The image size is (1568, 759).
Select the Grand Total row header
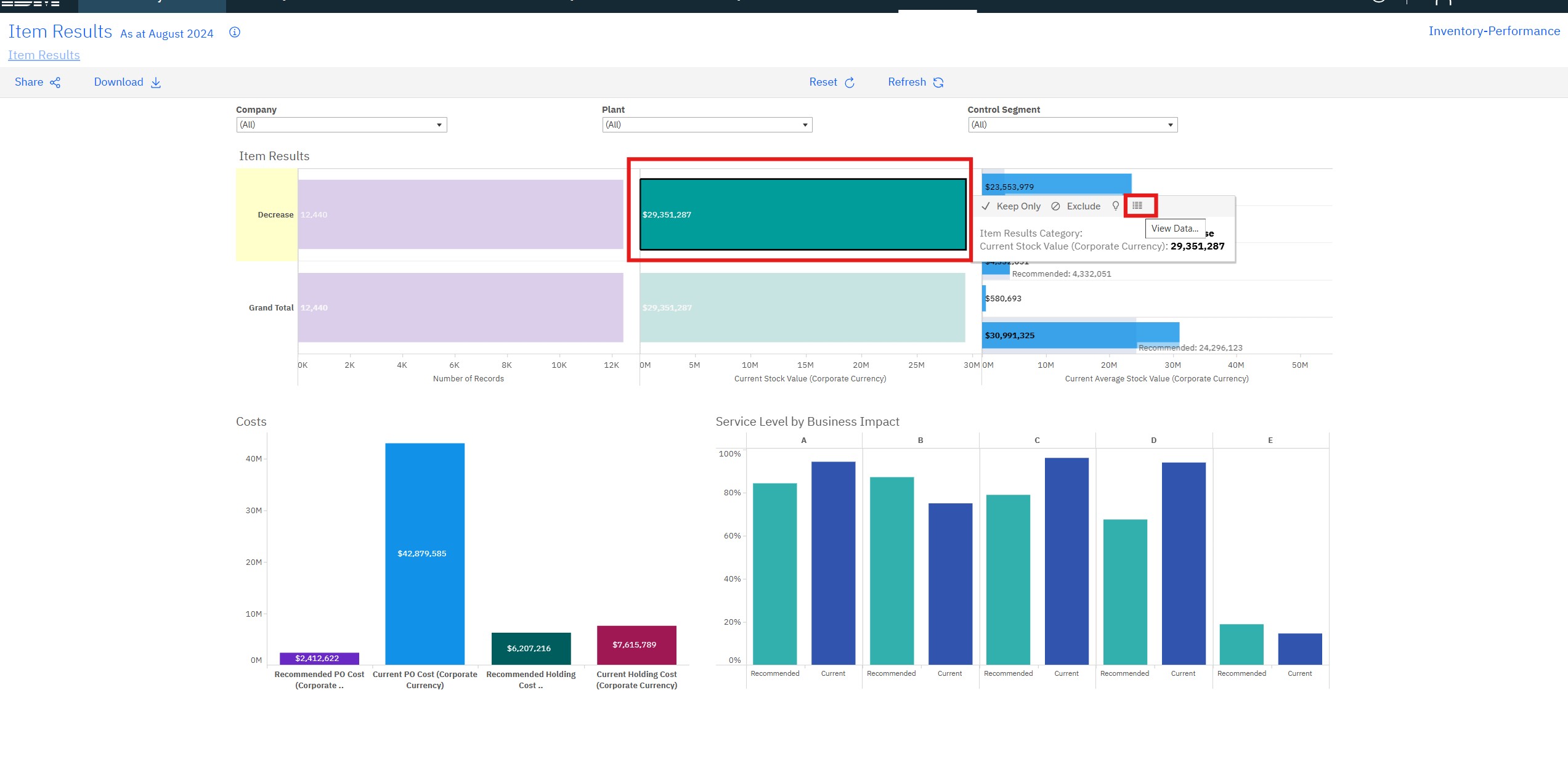[x=271, y=308]
